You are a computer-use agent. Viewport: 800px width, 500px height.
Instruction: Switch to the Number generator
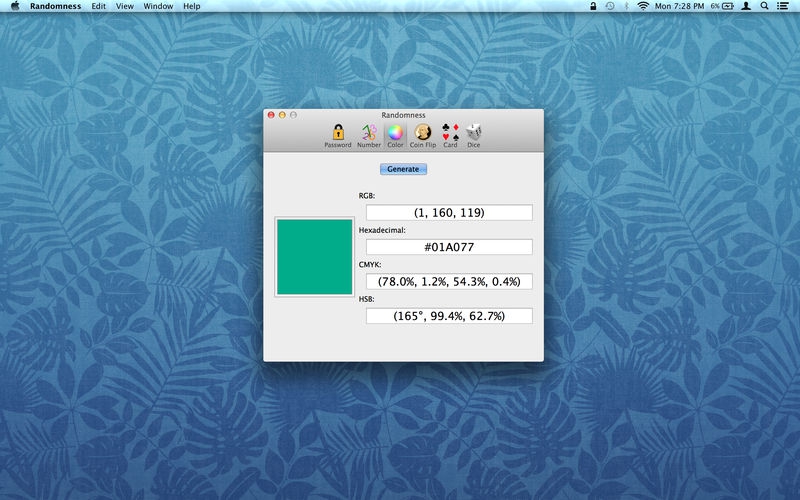click(368, 135)
